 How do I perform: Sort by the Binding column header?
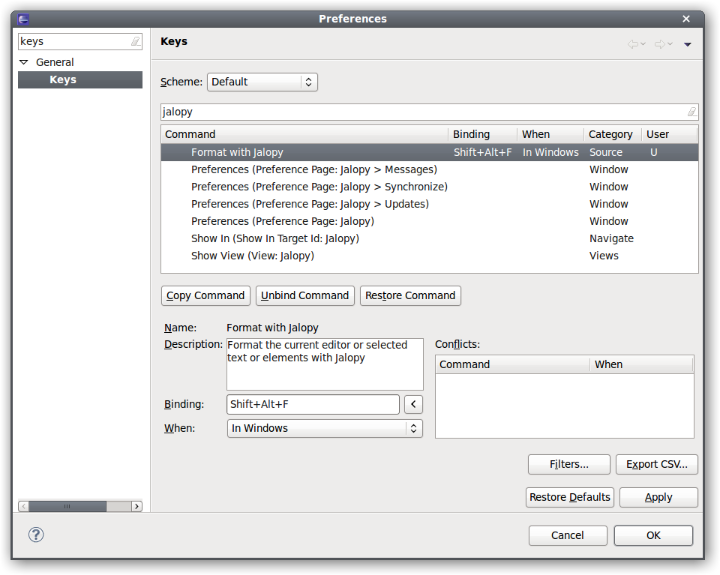pyautogui.click(x=483, y=134)
